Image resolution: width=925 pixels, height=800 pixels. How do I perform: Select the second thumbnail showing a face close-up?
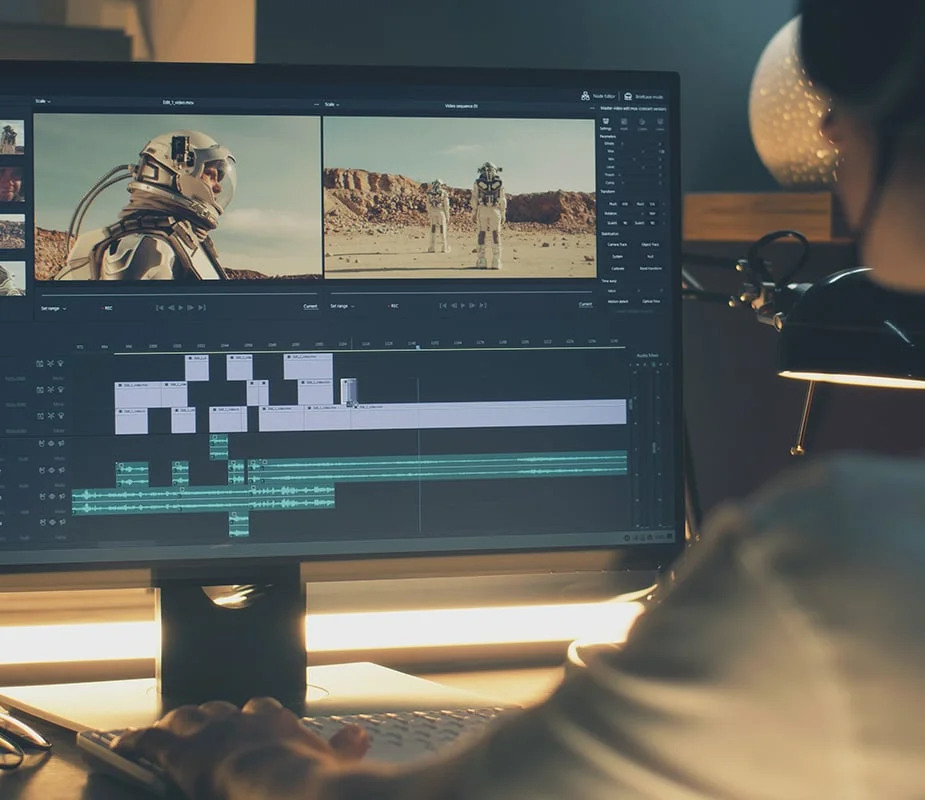11,183
